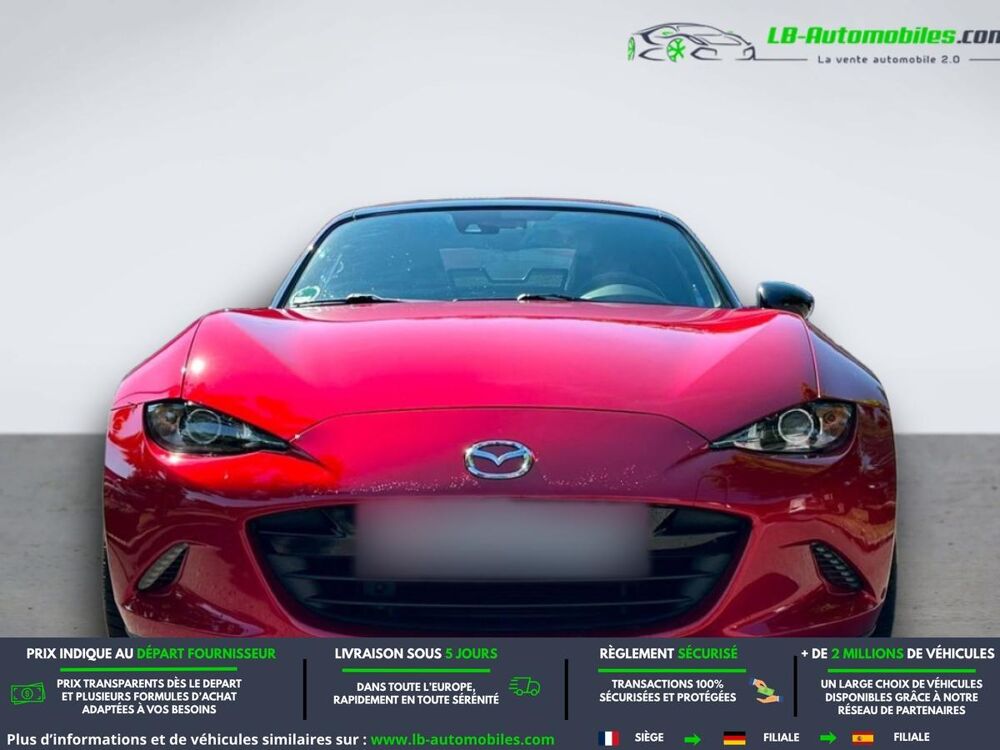1000x750 pixels.
Task: Click the FILIALE label beside the German flag
Action: [781, 737]
